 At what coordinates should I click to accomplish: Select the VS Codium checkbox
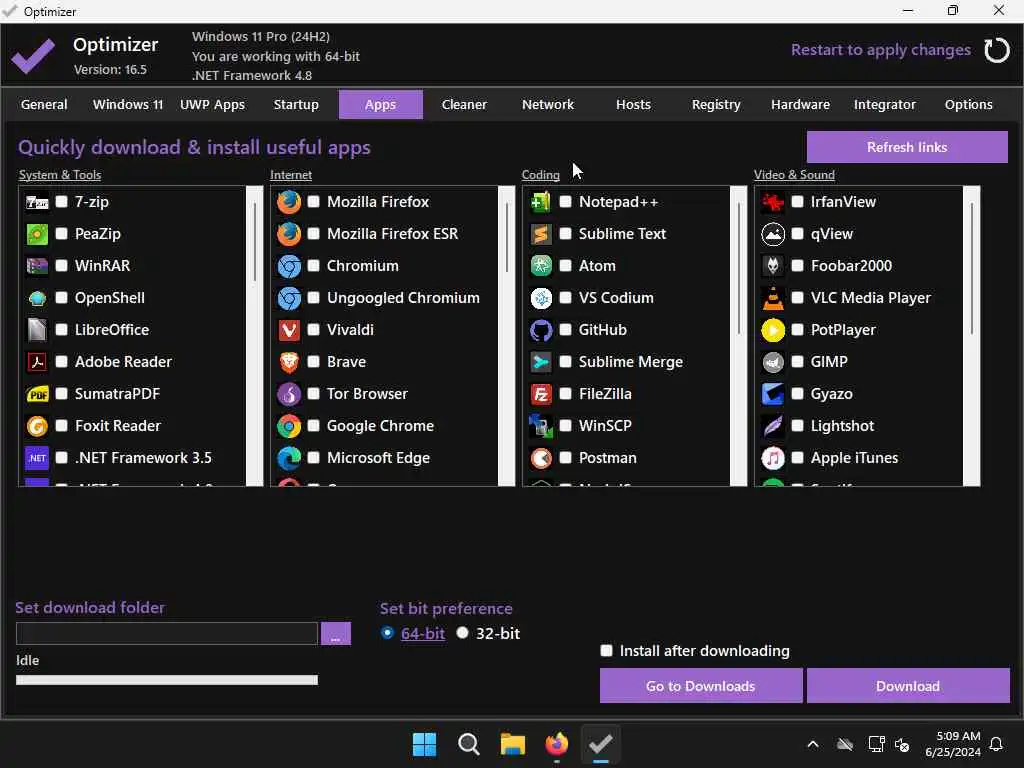point(566,298)
